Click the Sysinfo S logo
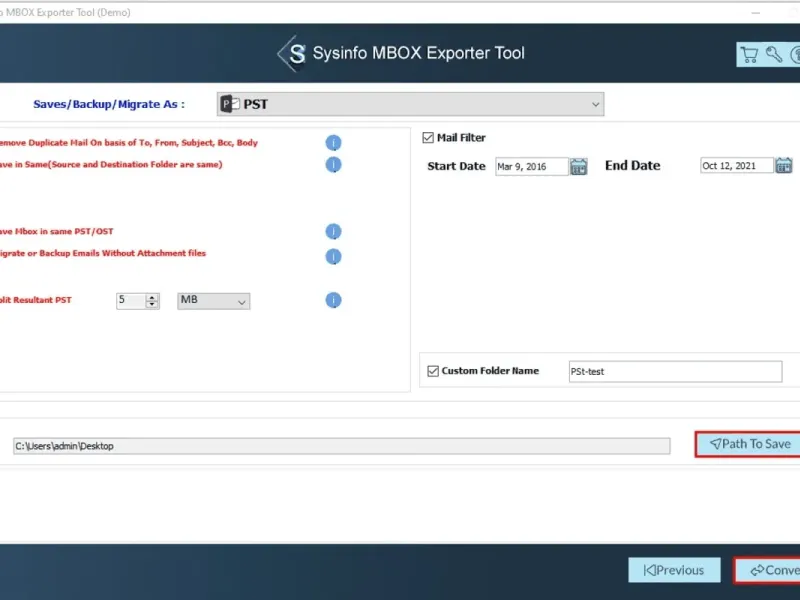The image size is (800, 600). (x=293, y=53)
